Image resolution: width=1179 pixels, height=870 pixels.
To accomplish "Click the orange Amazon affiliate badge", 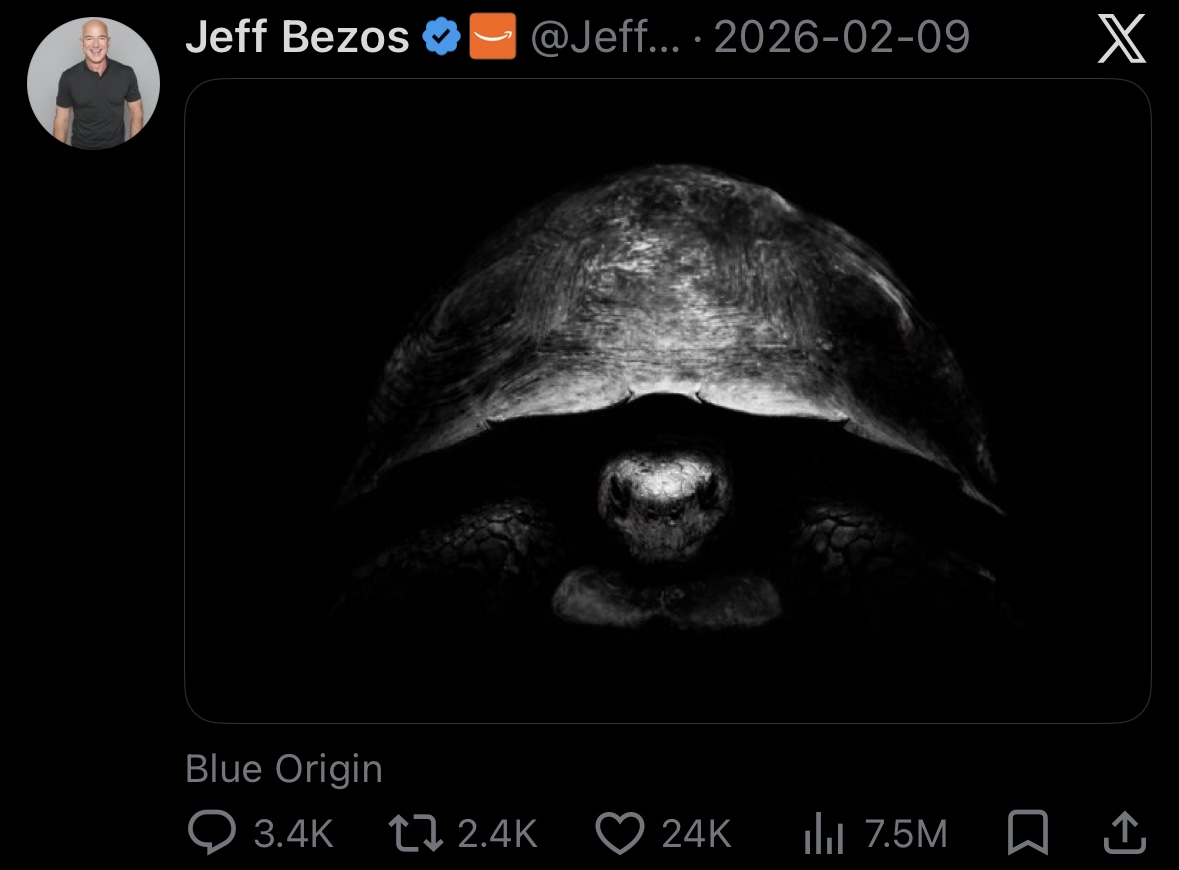I will pyautogui.click(x=493, y=36).
